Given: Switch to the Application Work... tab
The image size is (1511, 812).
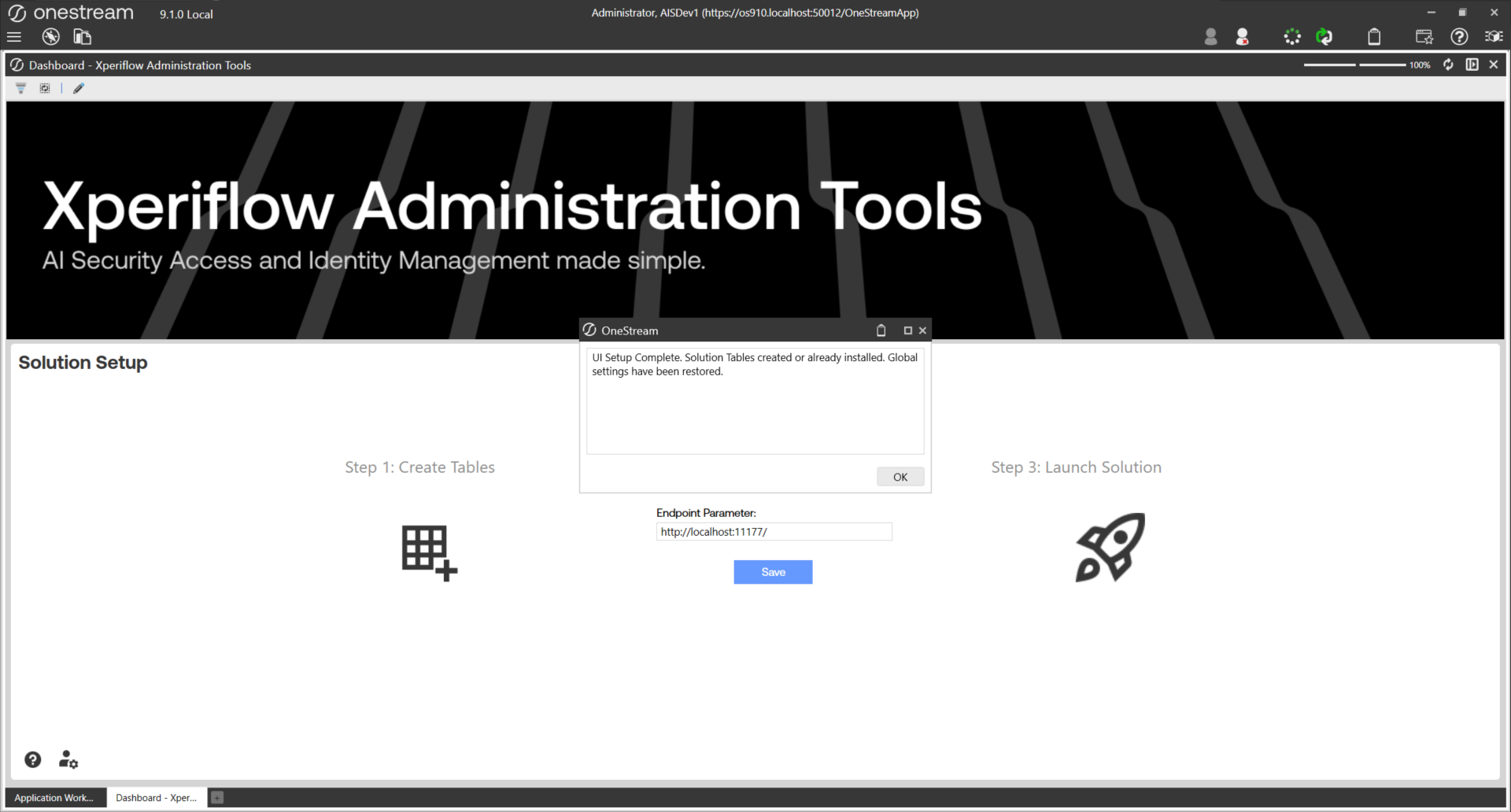Looking at the screenshot, I should pyautogui.click(x=54, y=798).
